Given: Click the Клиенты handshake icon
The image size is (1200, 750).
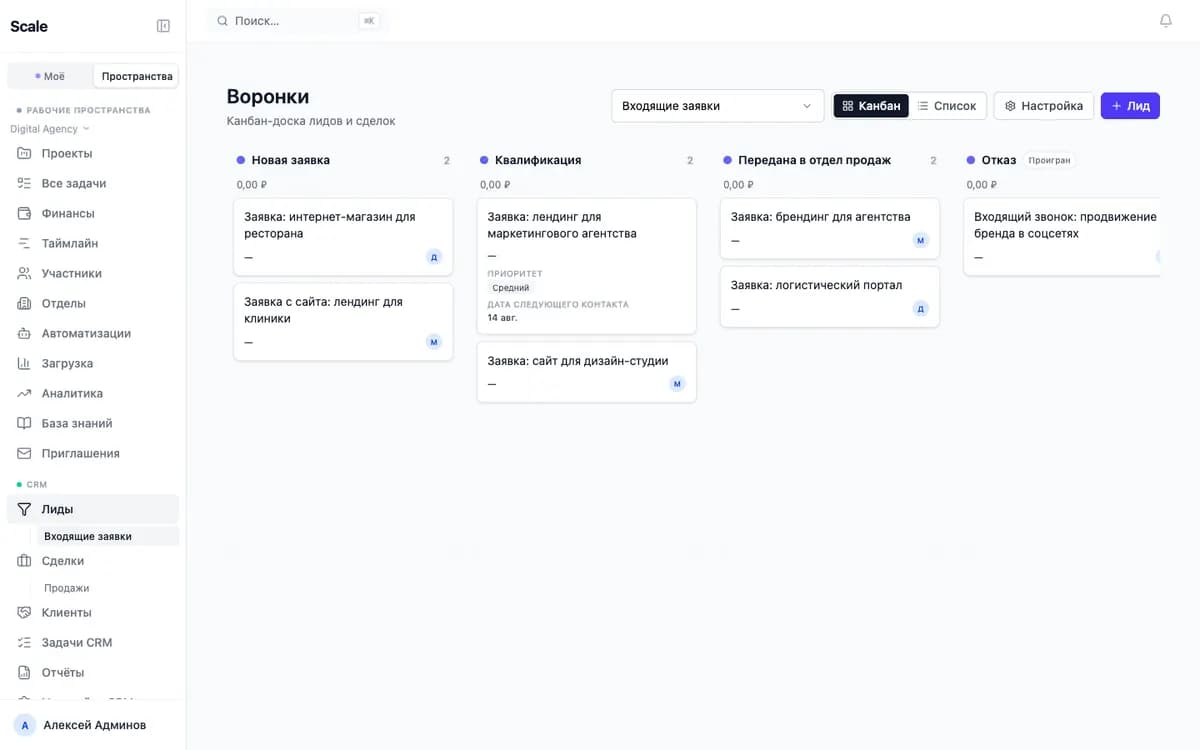Looking at the screenshot, I should click(x=24, y=612).
